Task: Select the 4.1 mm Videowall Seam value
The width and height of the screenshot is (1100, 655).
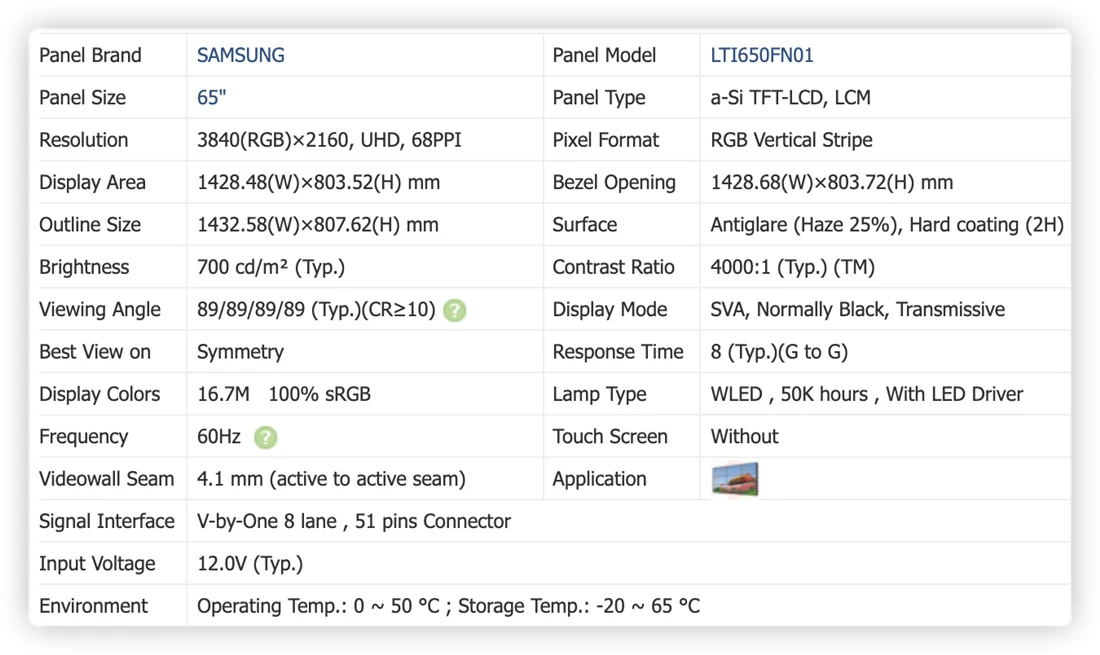Action: [x=331, y=479]
